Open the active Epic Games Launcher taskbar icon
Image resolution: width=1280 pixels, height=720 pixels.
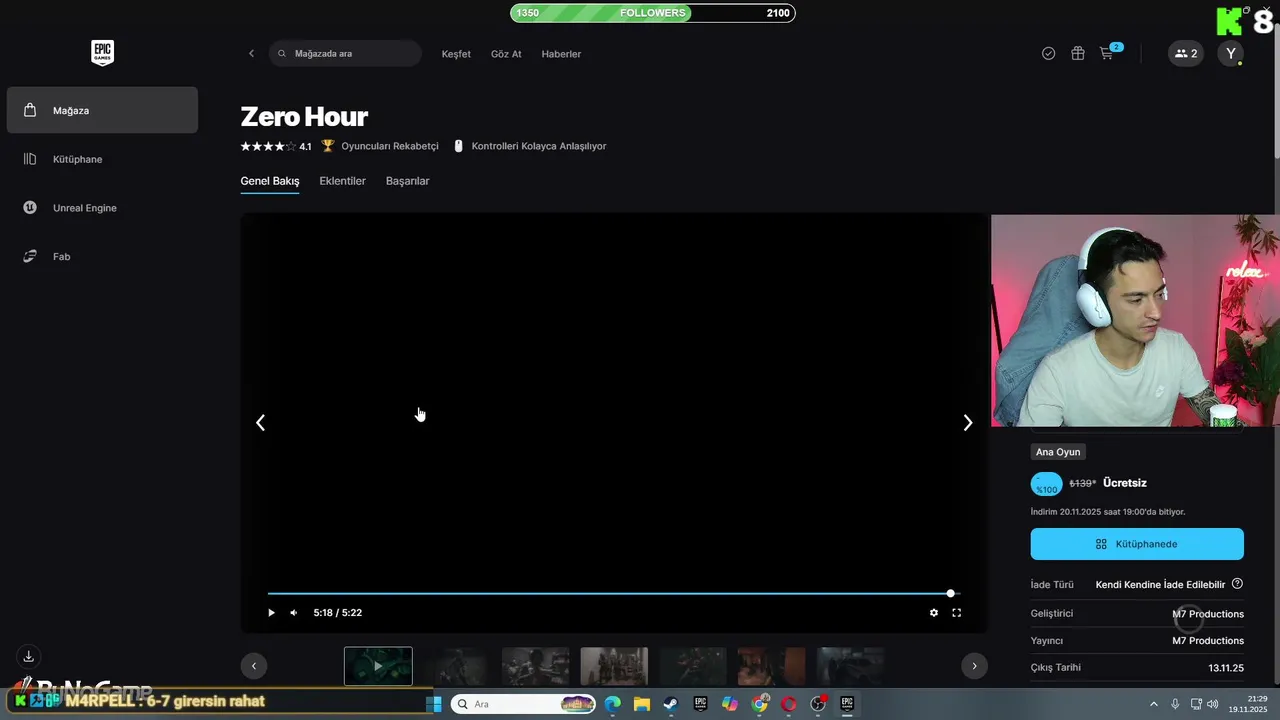tap(847, 704)
